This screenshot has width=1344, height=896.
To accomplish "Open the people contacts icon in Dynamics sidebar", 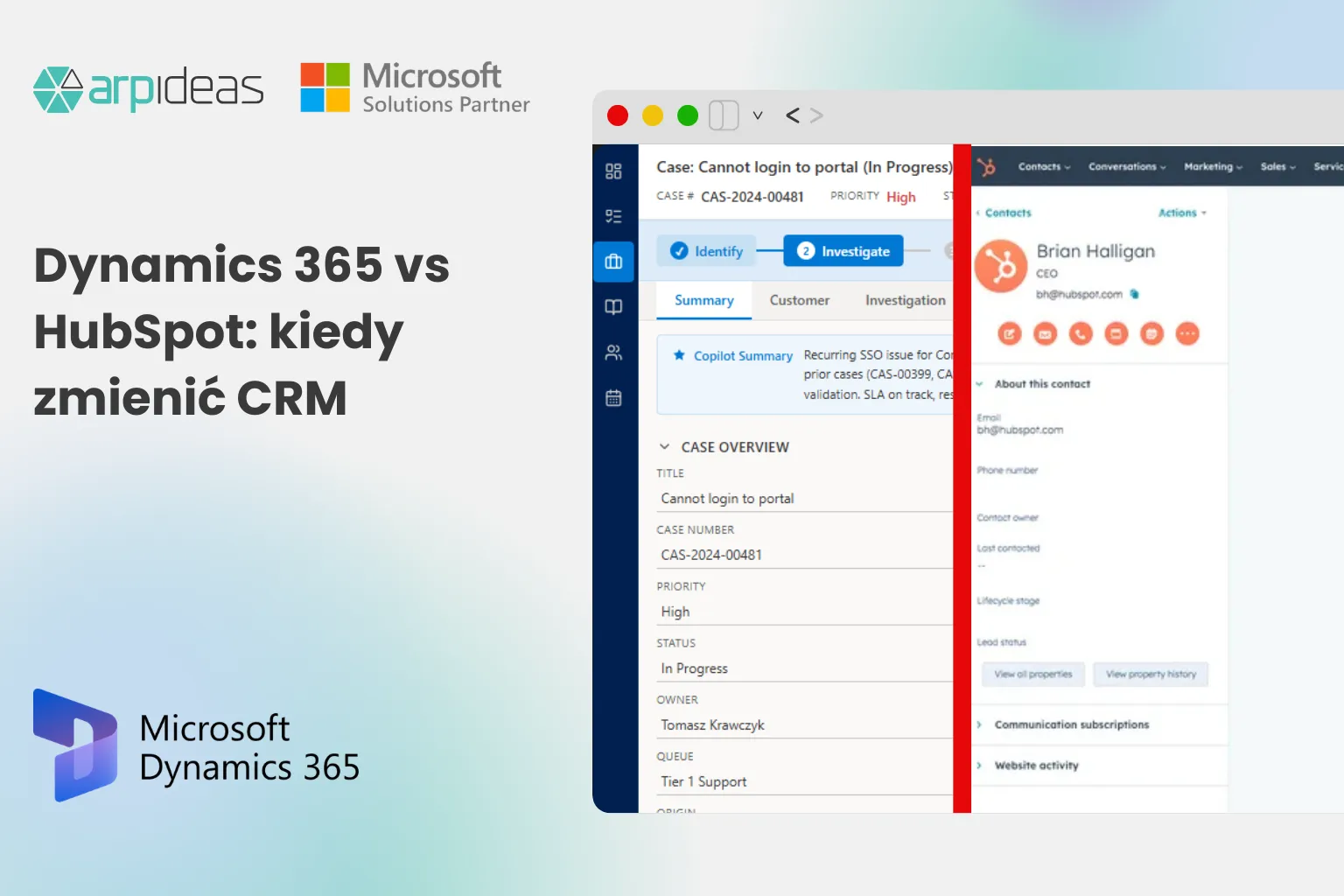I will (x=613, y=353).
